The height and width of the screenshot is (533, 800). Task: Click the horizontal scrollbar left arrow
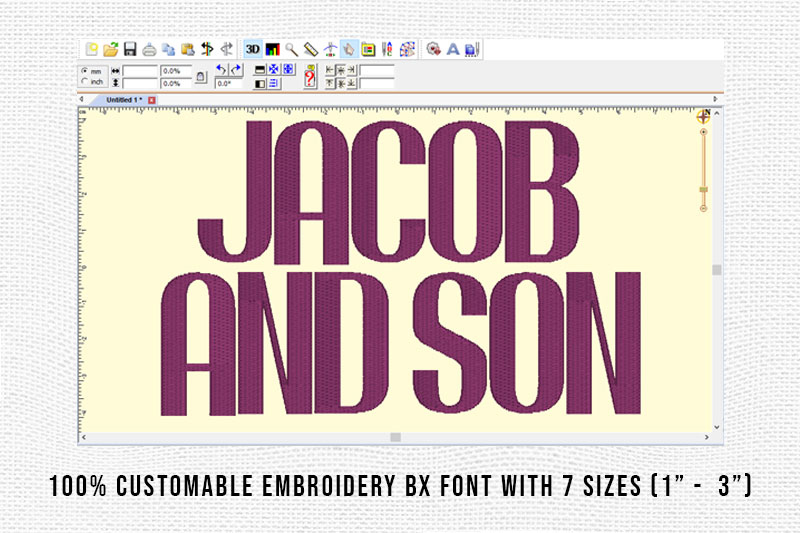[x=84, y=437]
